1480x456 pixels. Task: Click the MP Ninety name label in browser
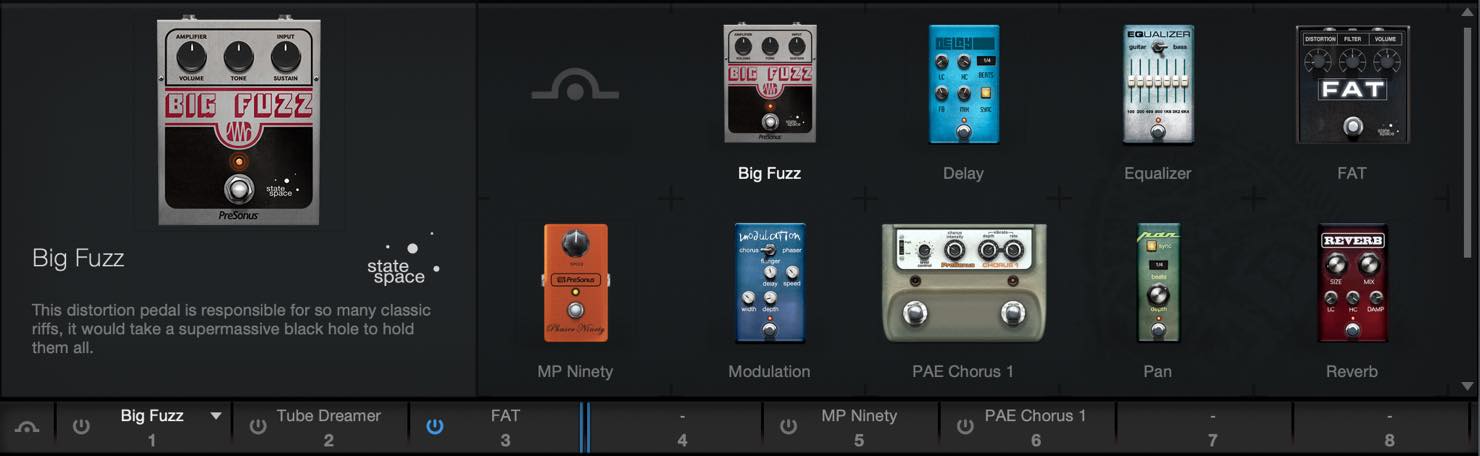coord(575,371)
